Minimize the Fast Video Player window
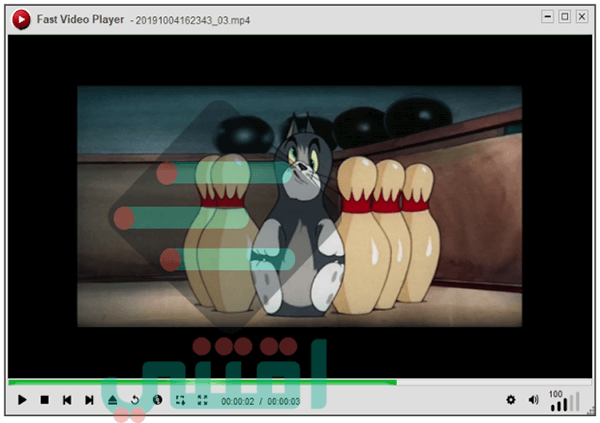This screenshot has height=423, width=600. 548,16
